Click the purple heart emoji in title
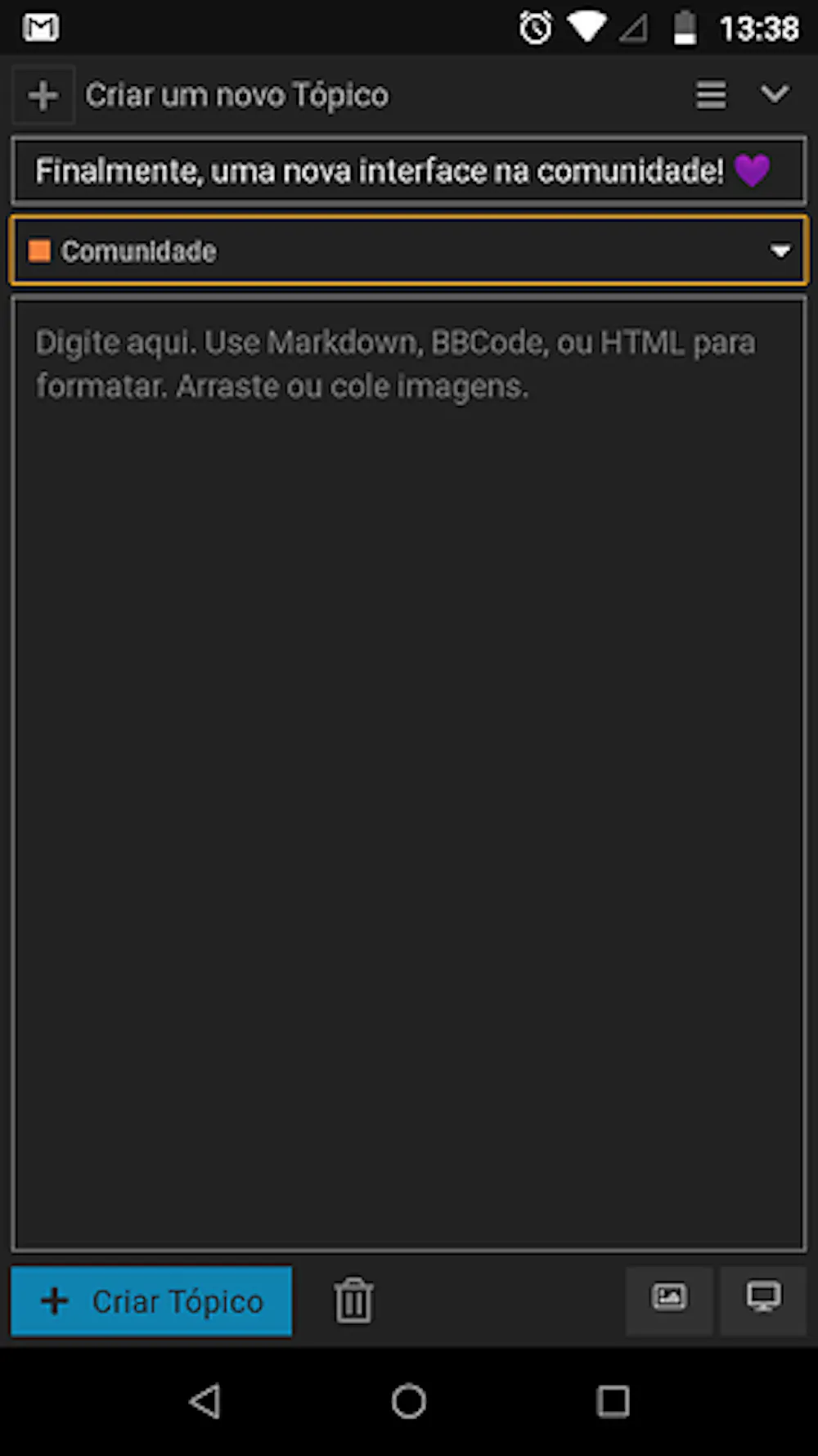Viewport: 818px width, 1456px height. (x=752, y=170)
